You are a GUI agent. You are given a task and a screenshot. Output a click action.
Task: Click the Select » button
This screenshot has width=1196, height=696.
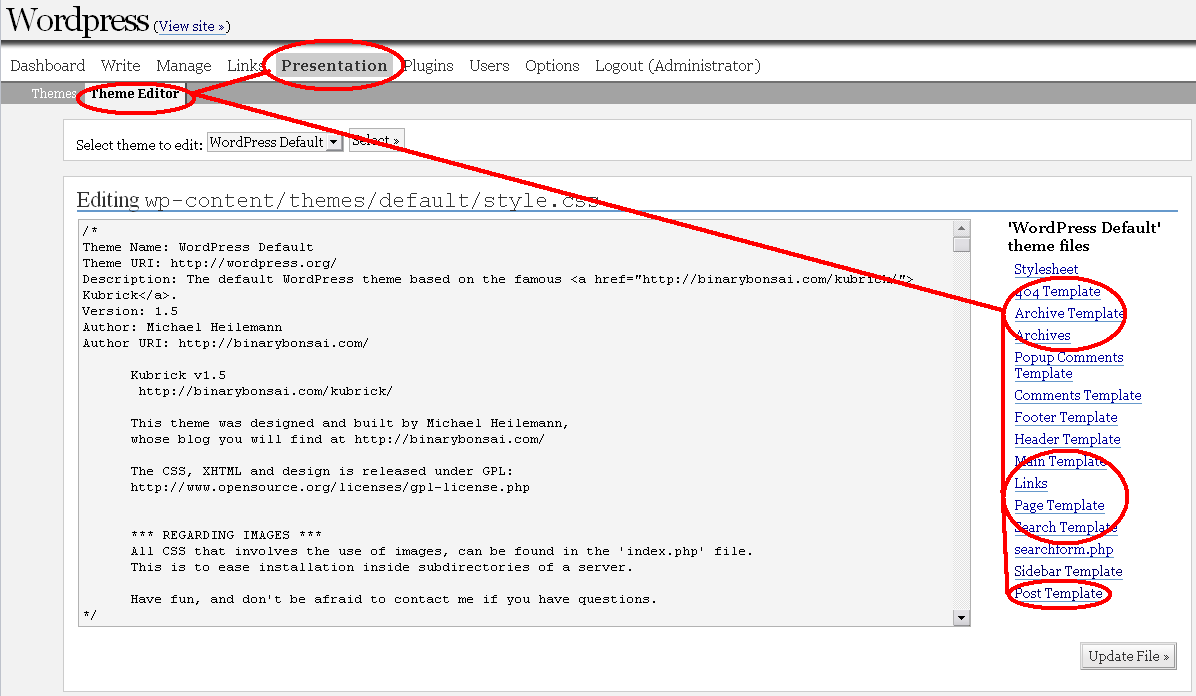coord(376,140)
